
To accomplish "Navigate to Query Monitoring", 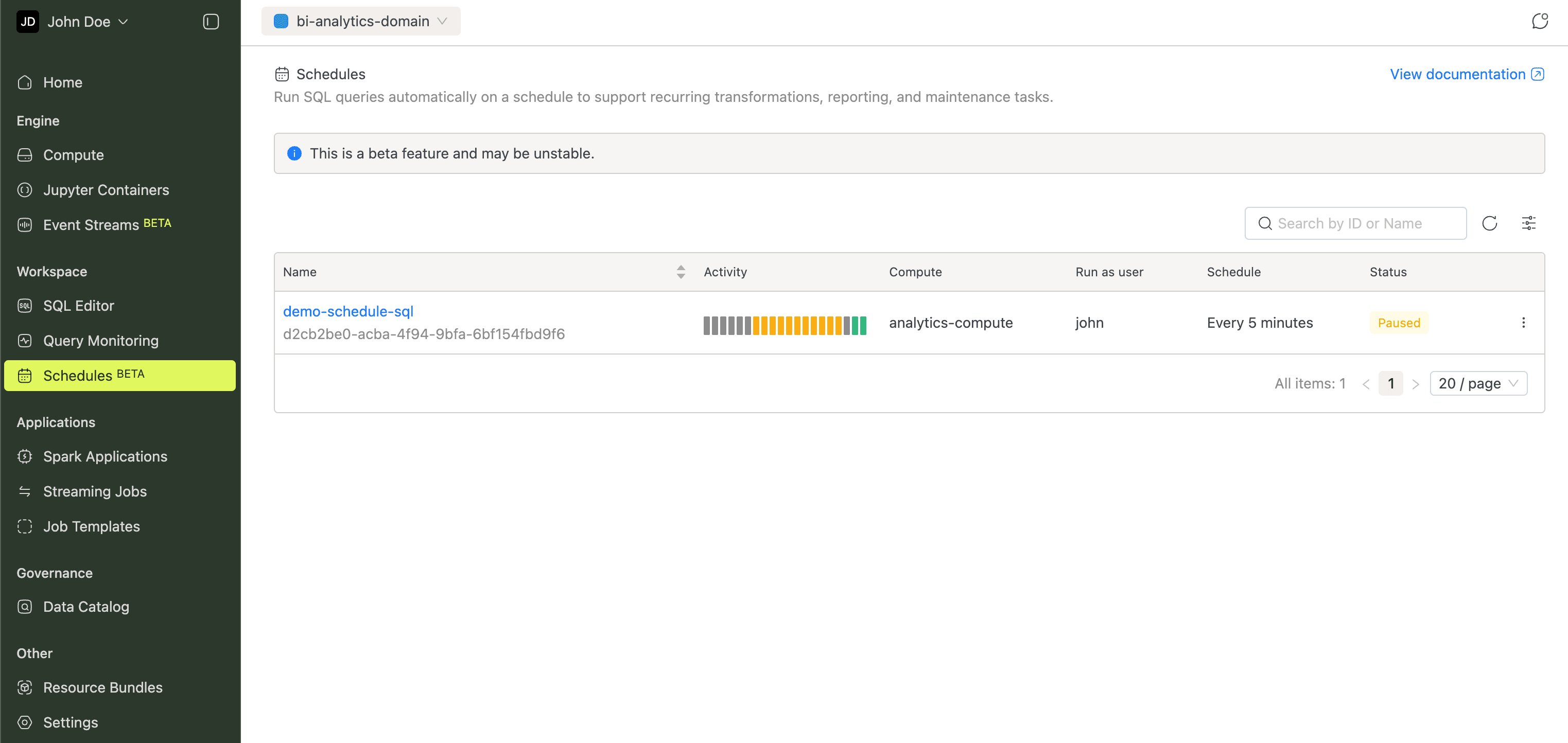I will (x=100, y=341).
